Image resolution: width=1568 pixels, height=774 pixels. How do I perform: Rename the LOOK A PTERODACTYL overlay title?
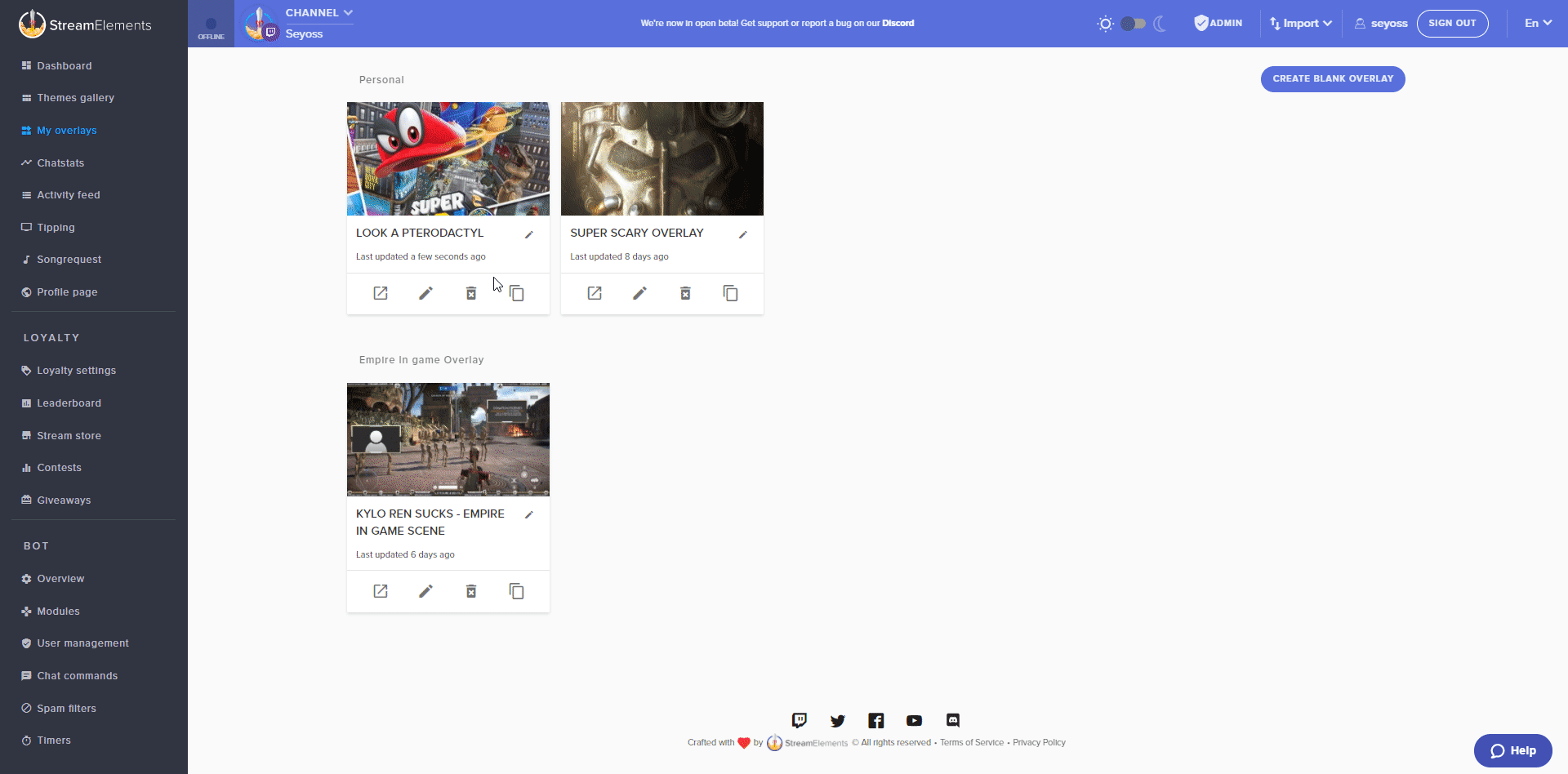[x=529, y=234]
